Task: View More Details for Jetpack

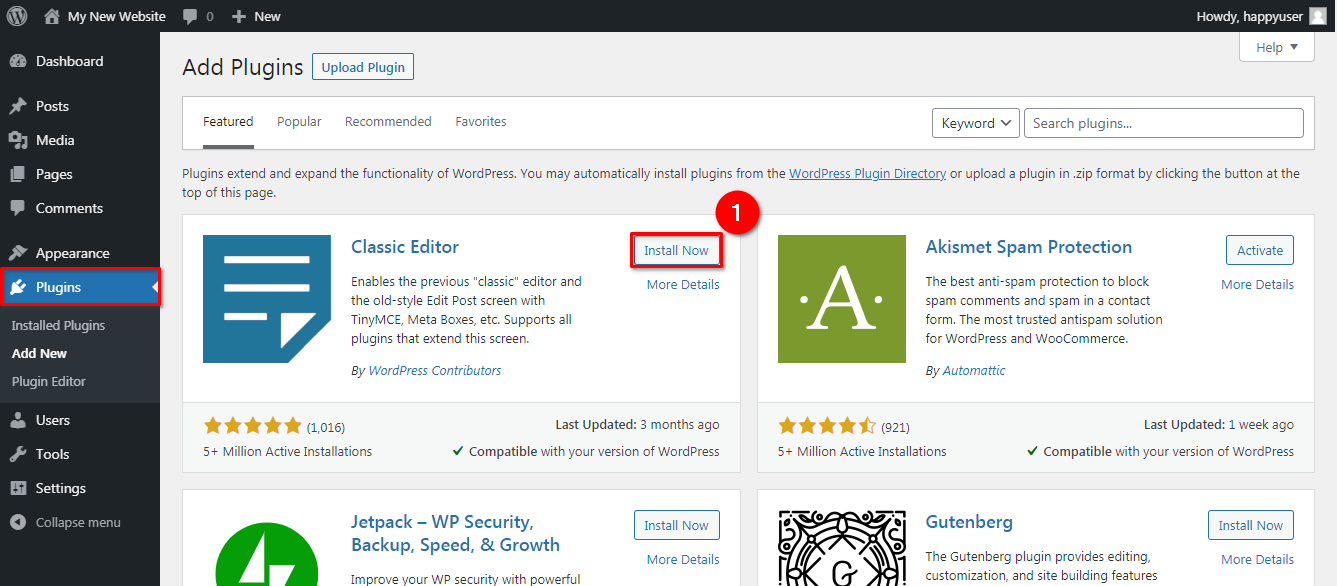Action: (x=683, y=560)
